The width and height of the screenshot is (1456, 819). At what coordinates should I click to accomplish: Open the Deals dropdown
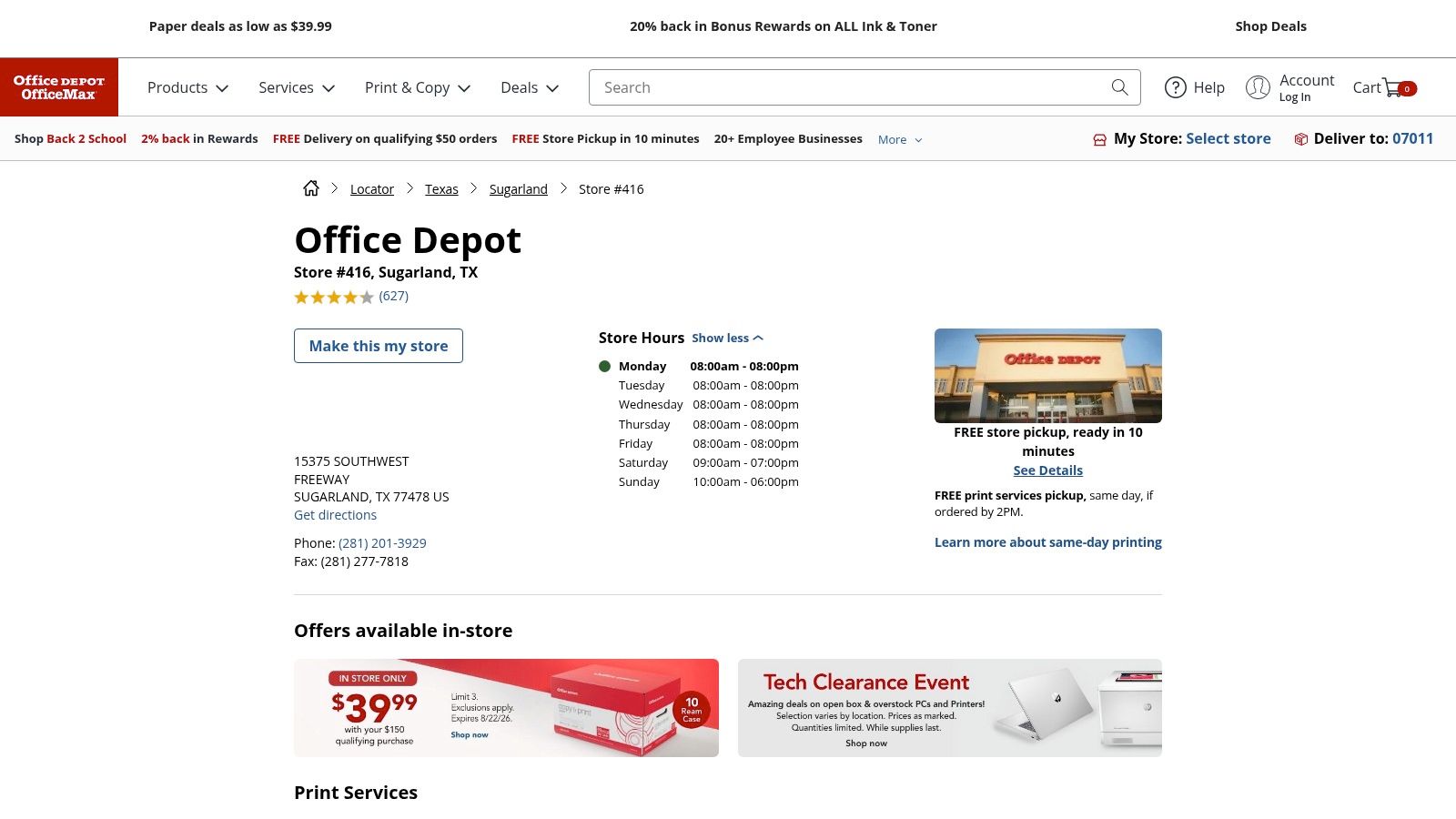pyautogui.click(x=530, y=87)
